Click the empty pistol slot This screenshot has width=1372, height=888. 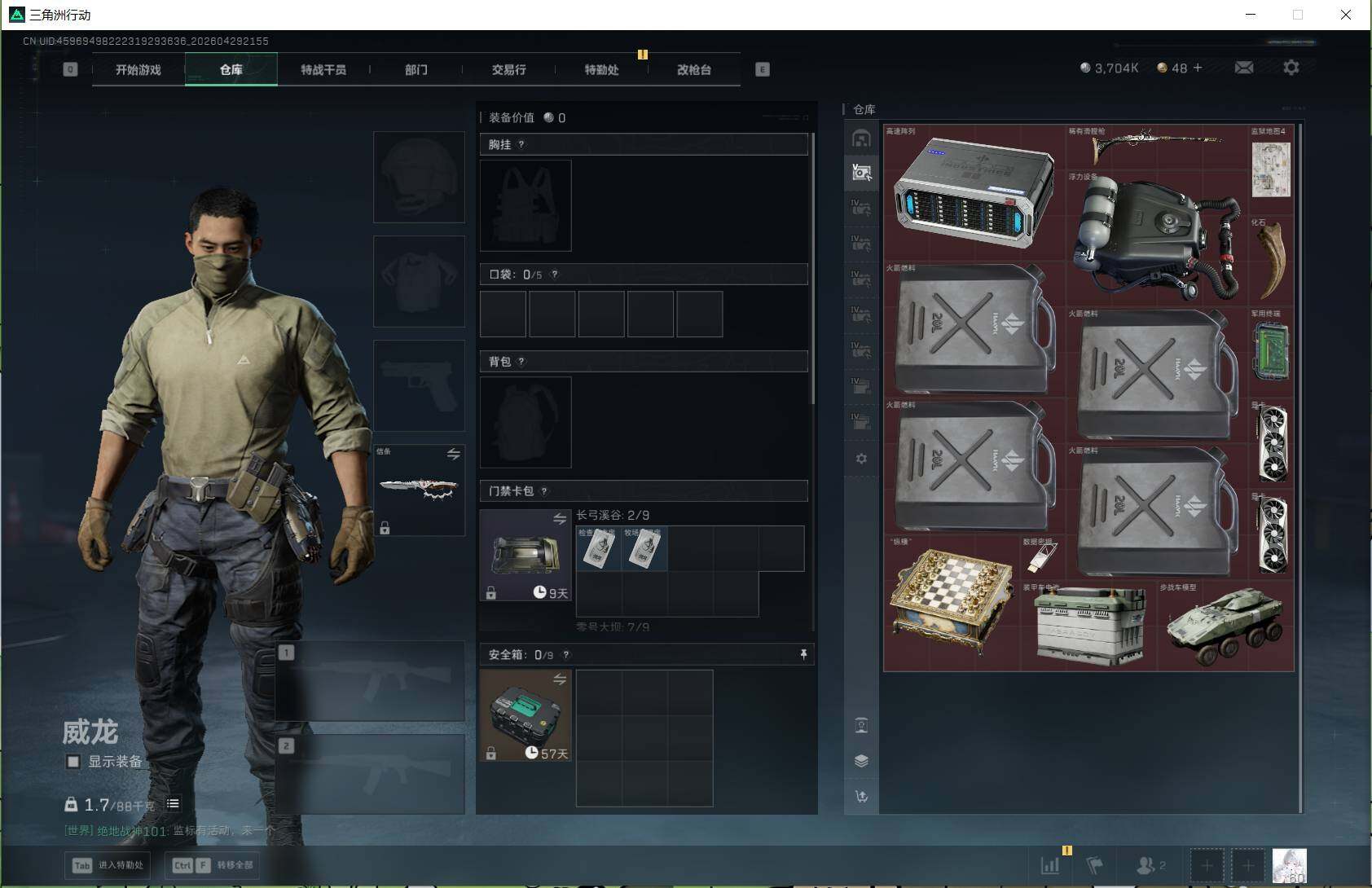coord(419,385)
